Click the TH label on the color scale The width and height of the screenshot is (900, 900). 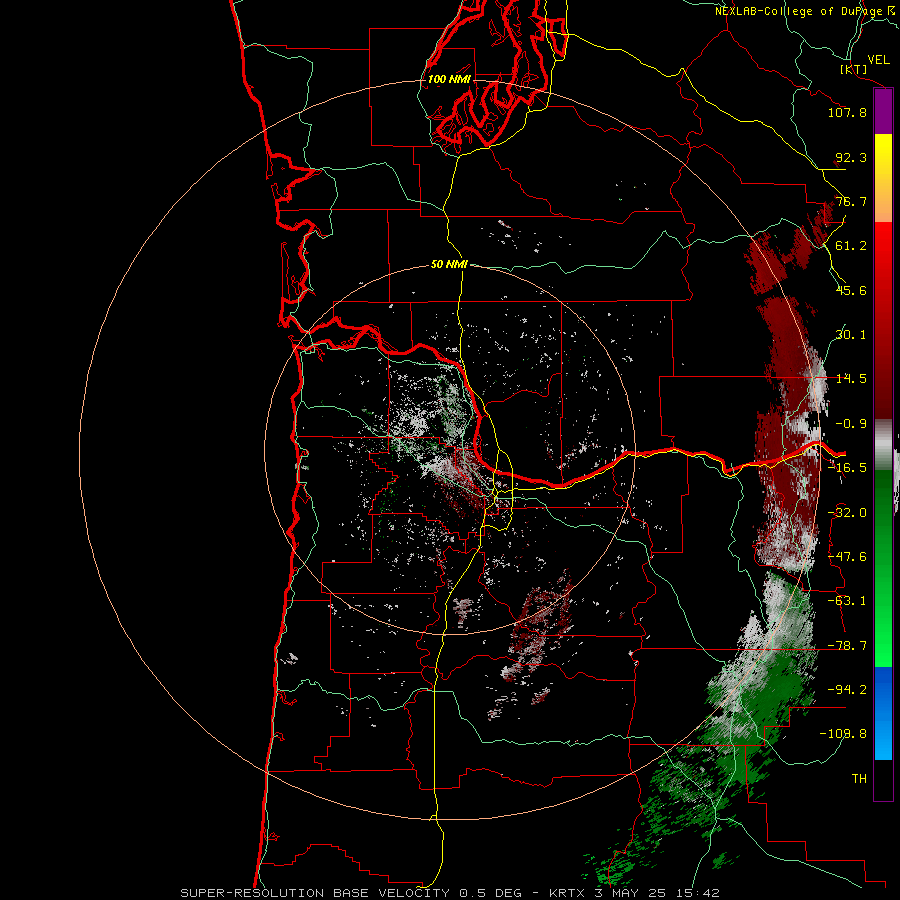(859, 778)
